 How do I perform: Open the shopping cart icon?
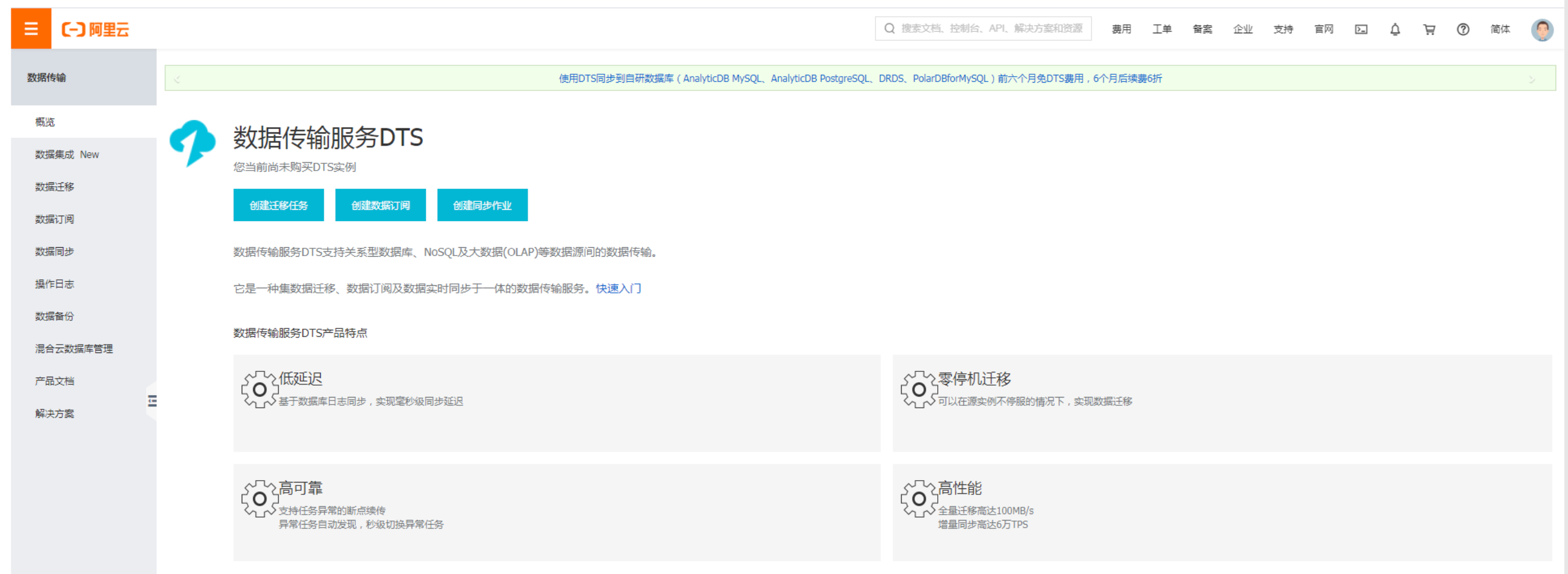tap(1429, 29)
